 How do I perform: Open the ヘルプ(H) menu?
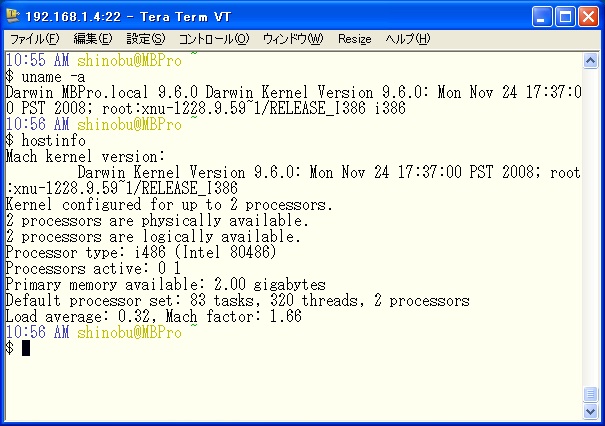407,39
